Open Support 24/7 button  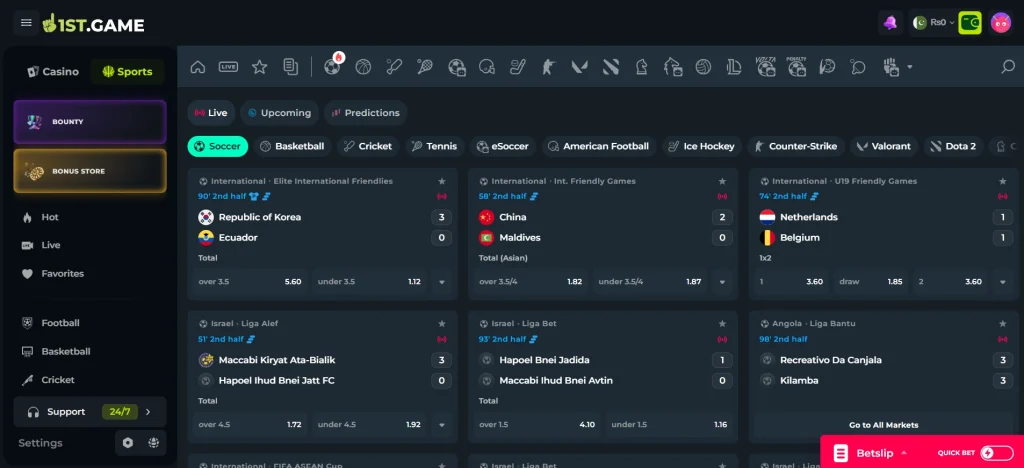click(x=90, y=412)
